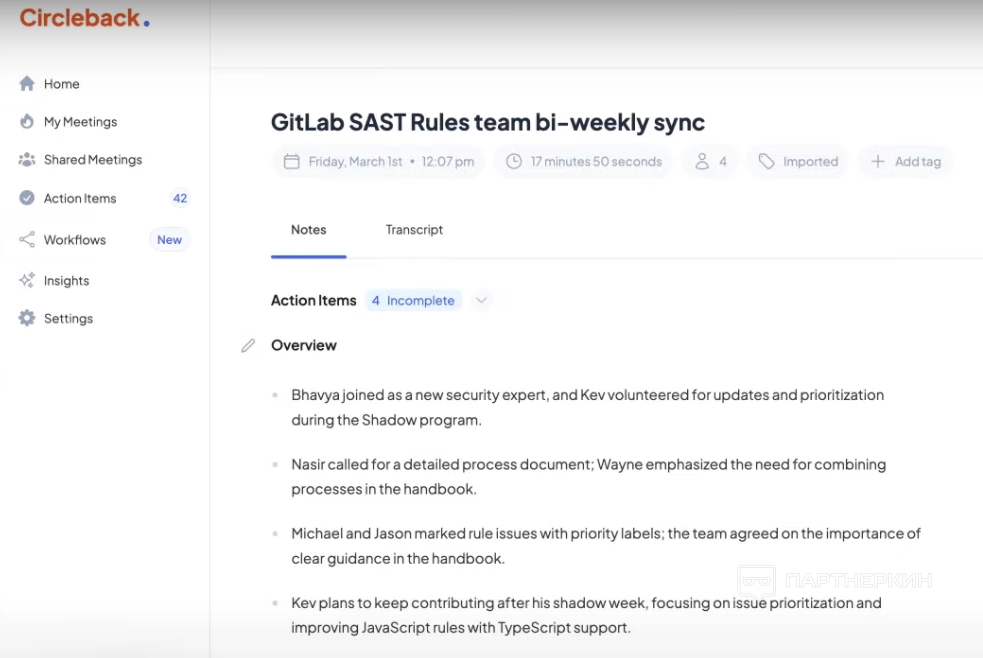983x658 pixels.
Task: Click the Insights sparkle icon
Action: point(27,280)
